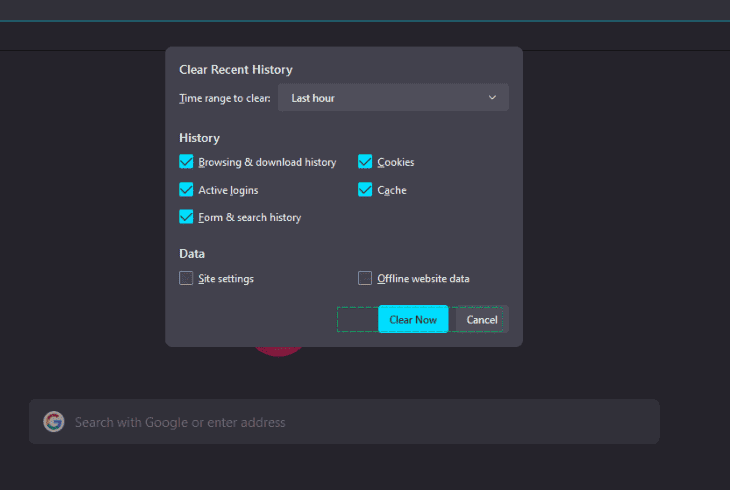Uncheck the Cookies checkbox
Viewport: 730px width, 490px height.
[365, 162]
